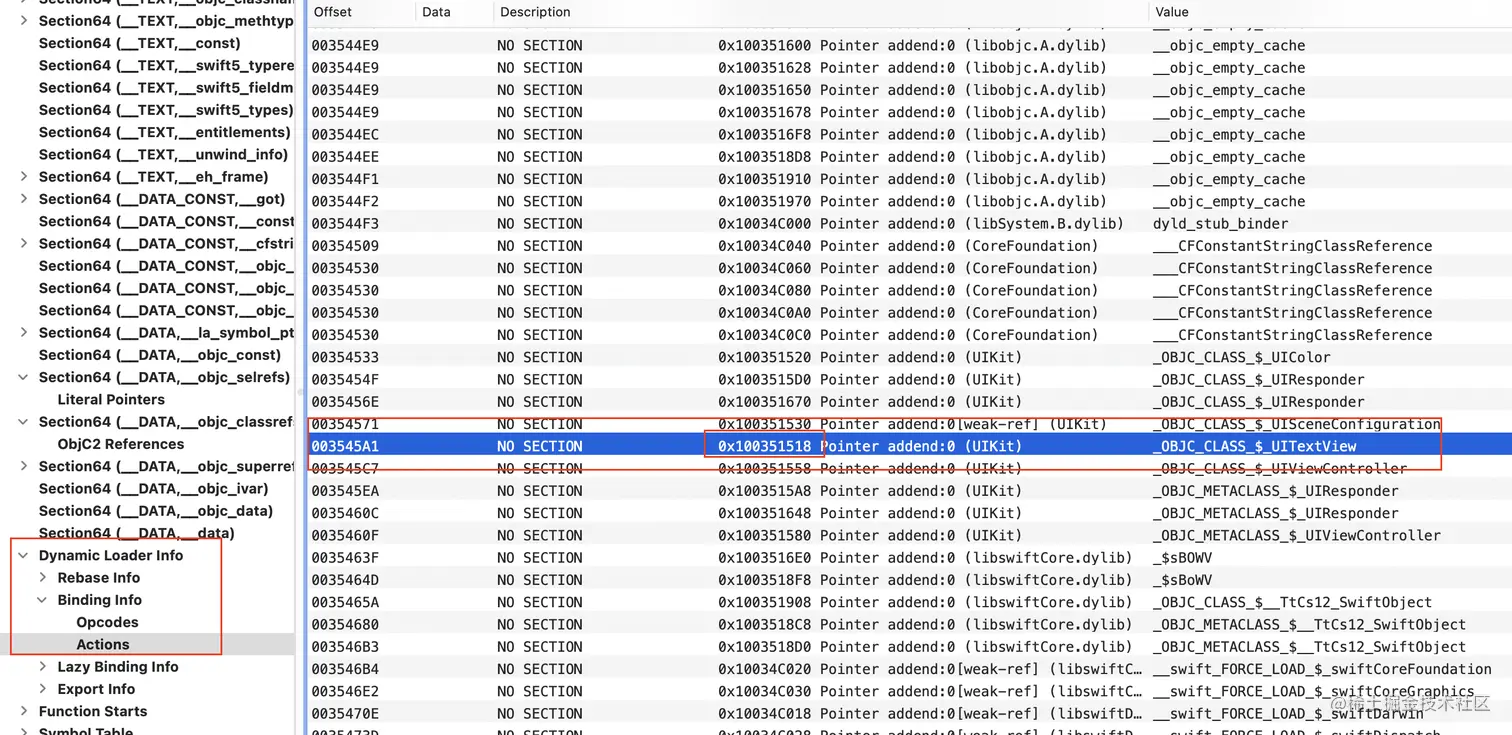Click offset cell 00354509
Image resolution: width=1512 pixels, height=735 pixels.
(345, 245)
